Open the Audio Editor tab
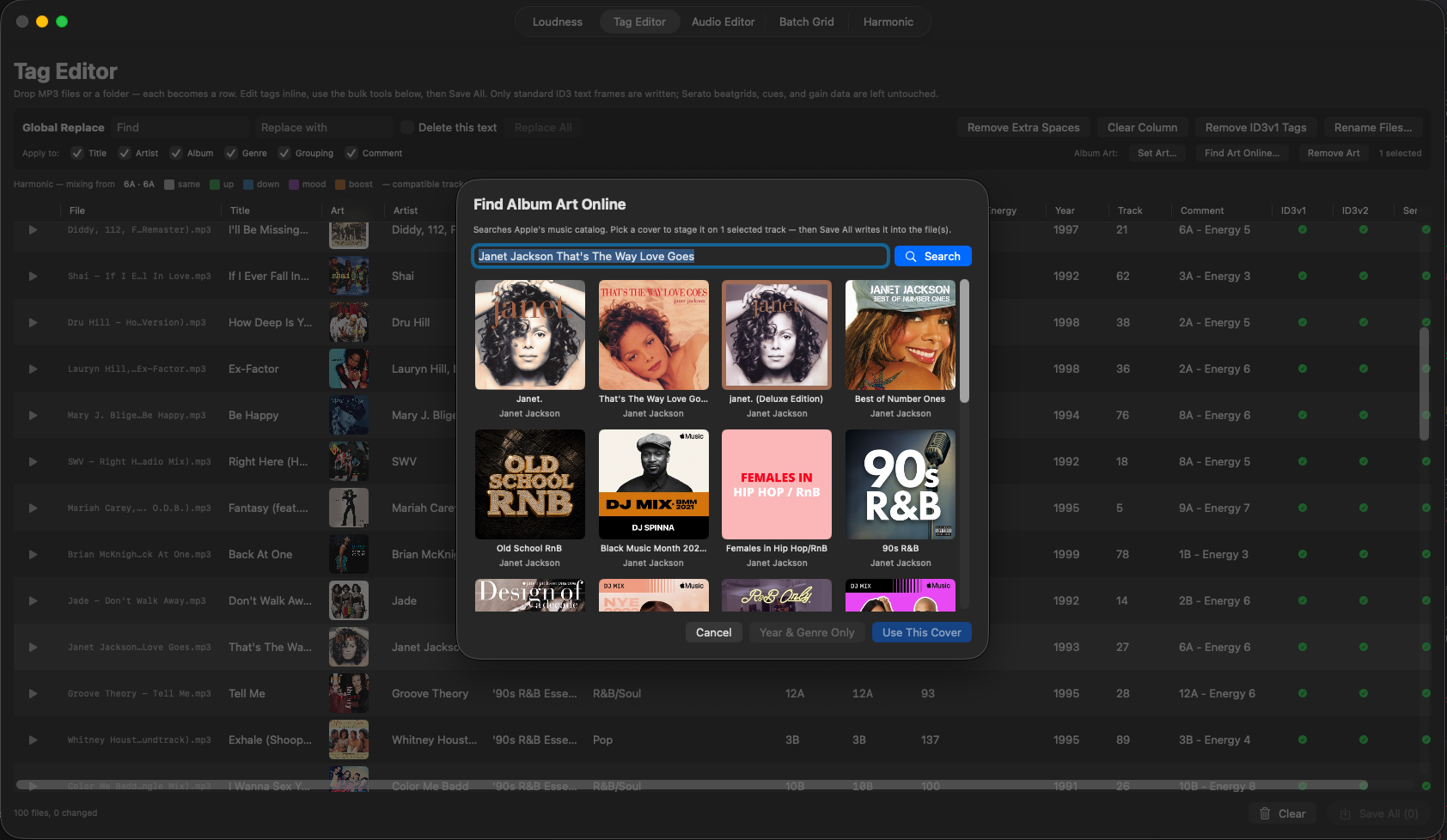 pos(723,21)
